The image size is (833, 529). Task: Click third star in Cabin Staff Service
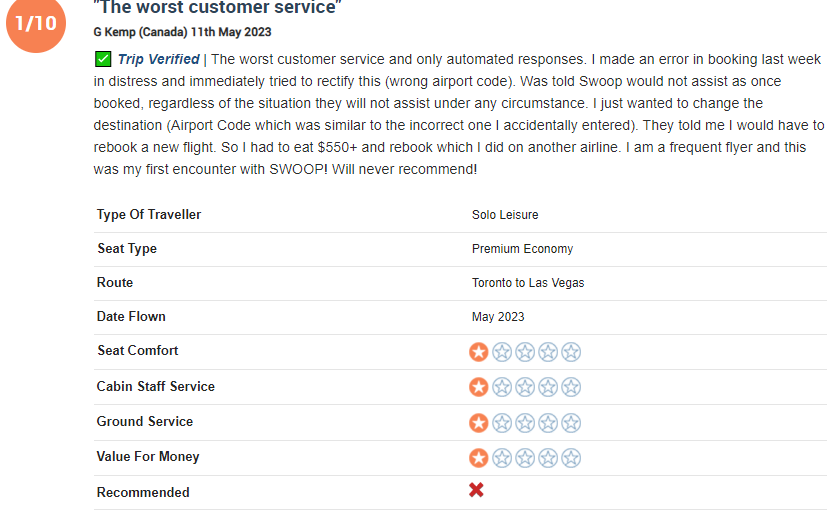point(525,387)
